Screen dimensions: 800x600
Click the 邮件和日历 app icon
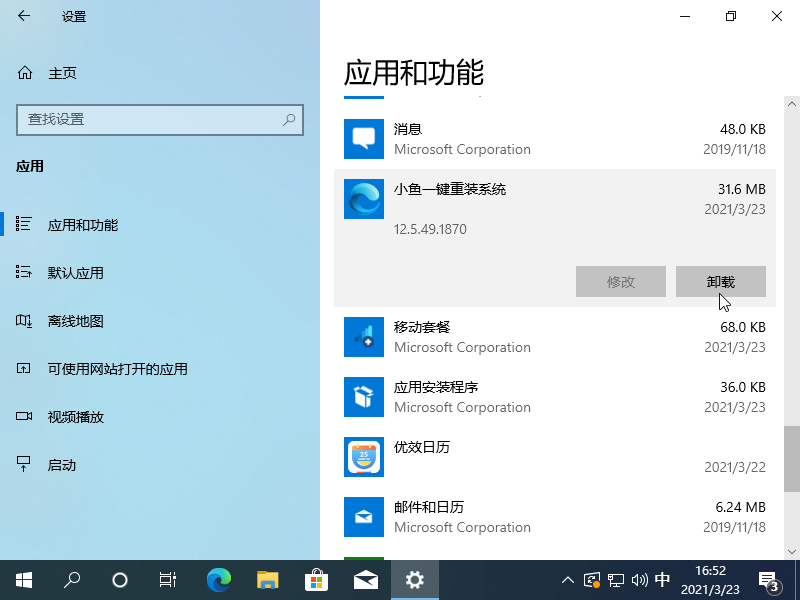point(364,517)
